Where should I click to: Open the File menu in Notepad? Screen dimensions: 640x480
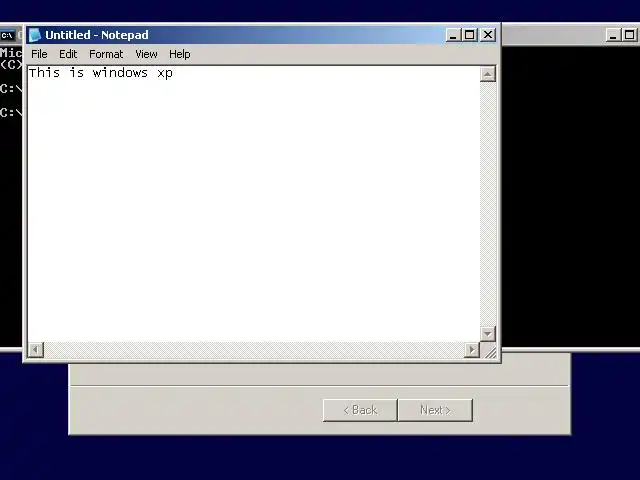[39, 54]
